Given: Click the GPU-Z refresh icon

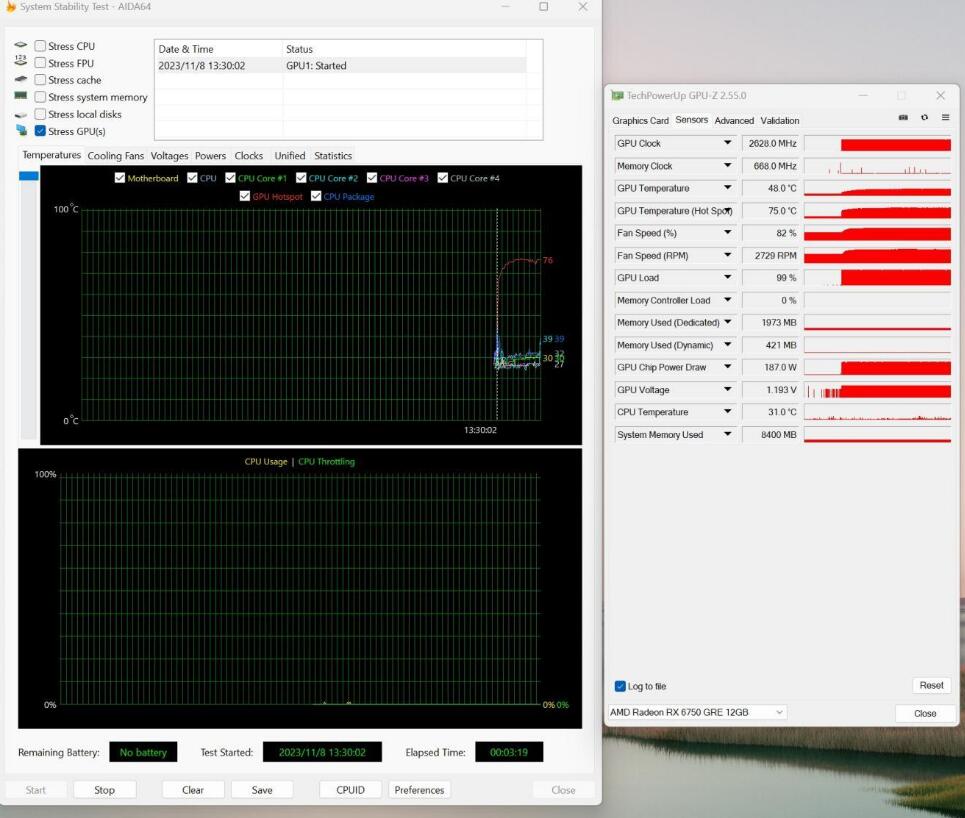Looking at the screenshot, I should click(x=924, y=118).
